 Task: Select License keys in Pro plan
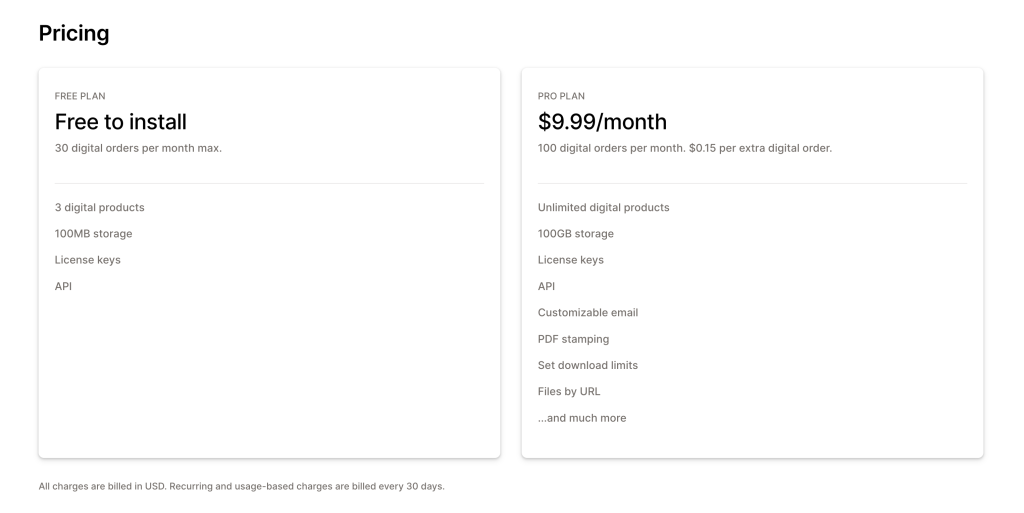click(571, 260)
